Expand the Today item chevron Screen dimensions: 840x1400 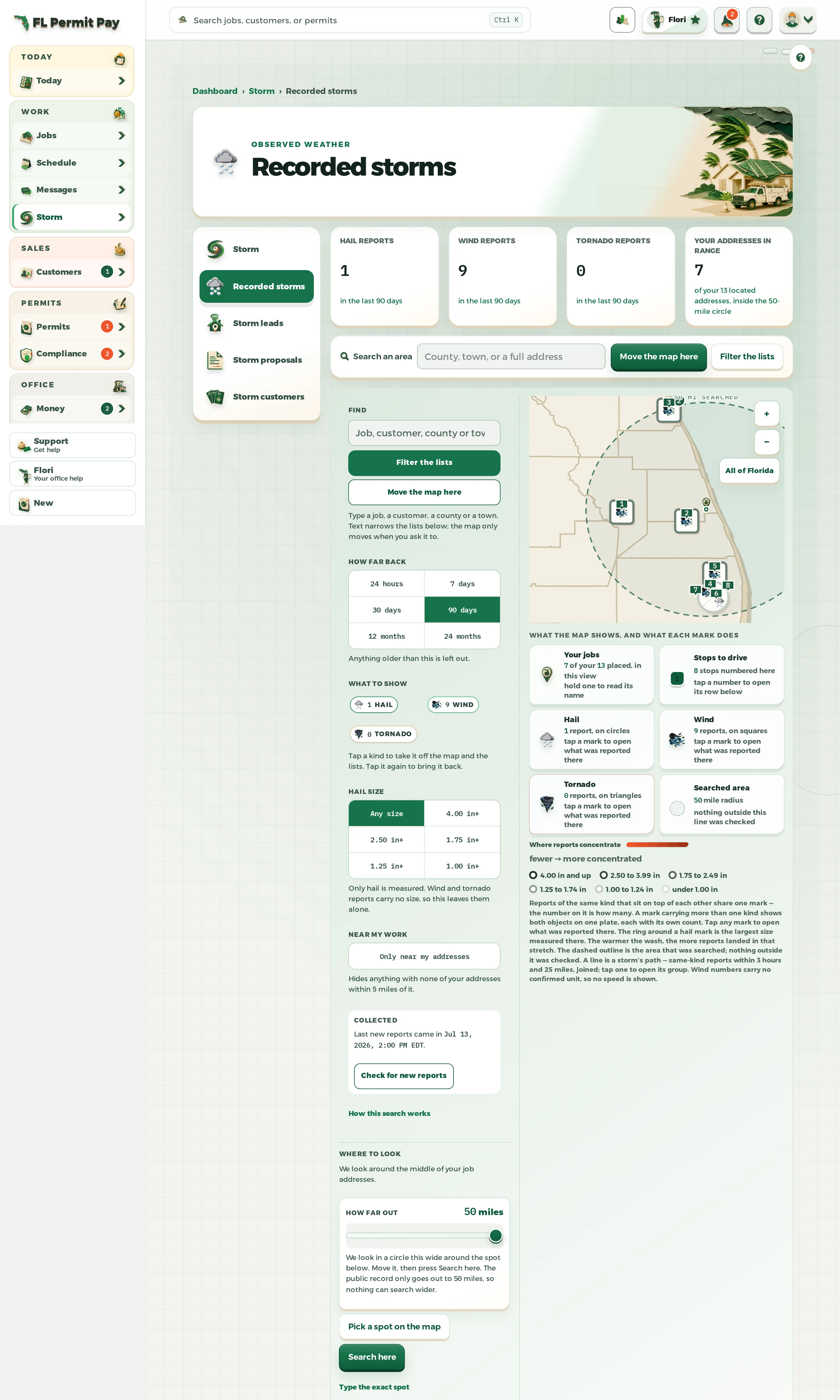tap(121, 81)
